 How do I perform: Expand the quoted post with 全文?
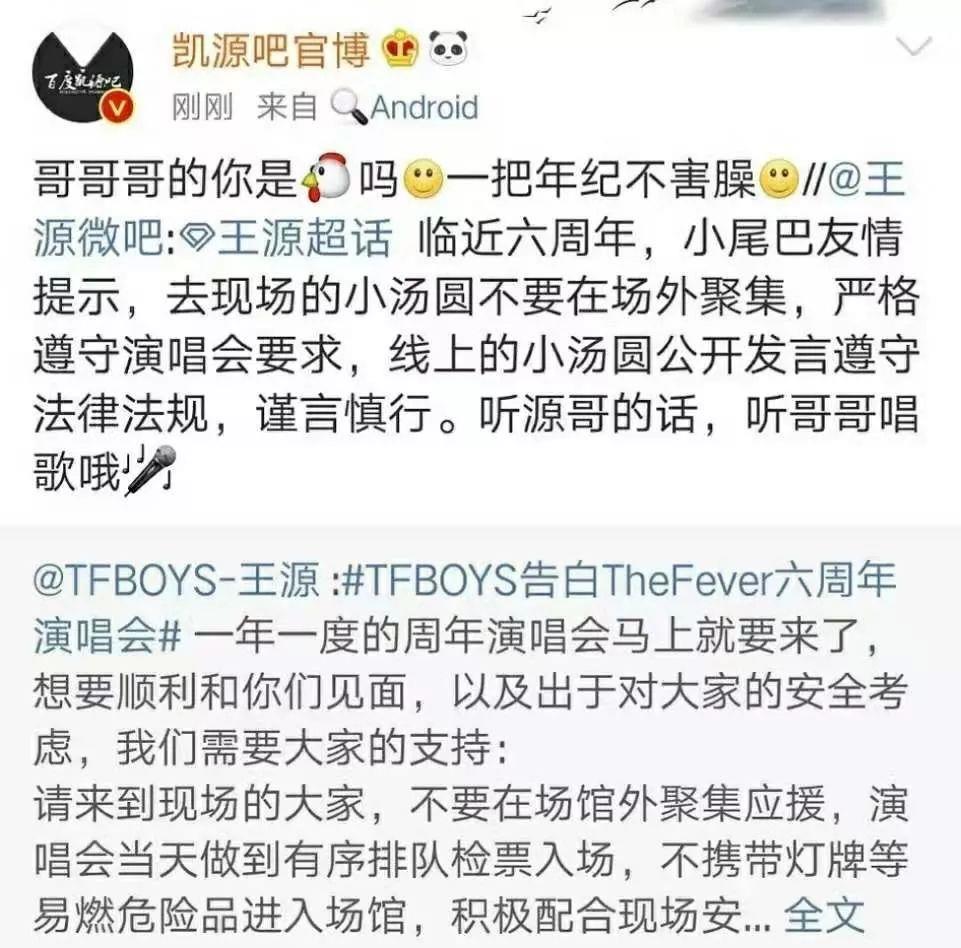tap(824, 916)
